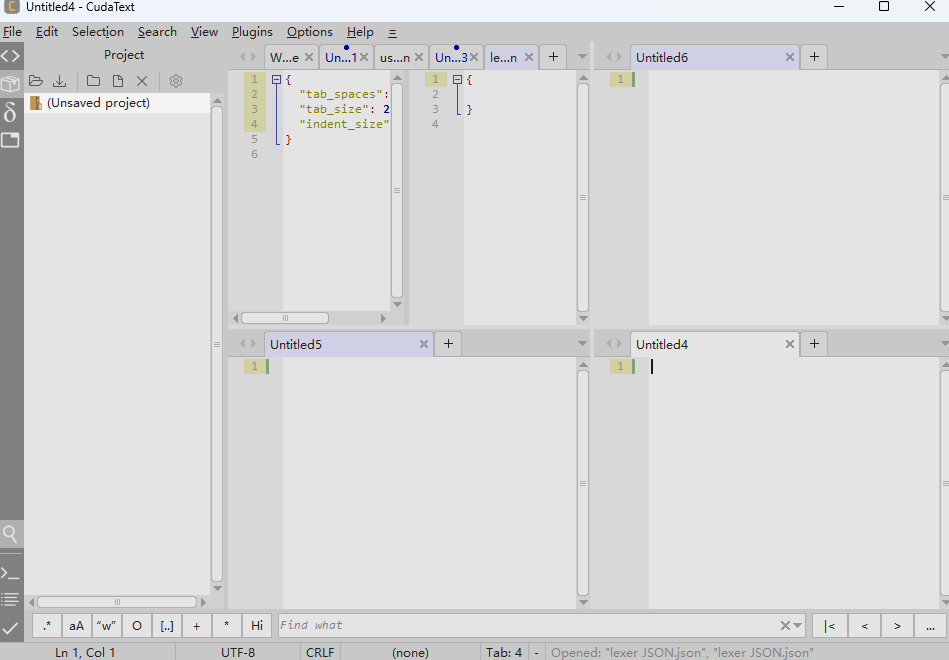
Task: Open the Validate checkmark panel icon
Action: click(10, 628)
